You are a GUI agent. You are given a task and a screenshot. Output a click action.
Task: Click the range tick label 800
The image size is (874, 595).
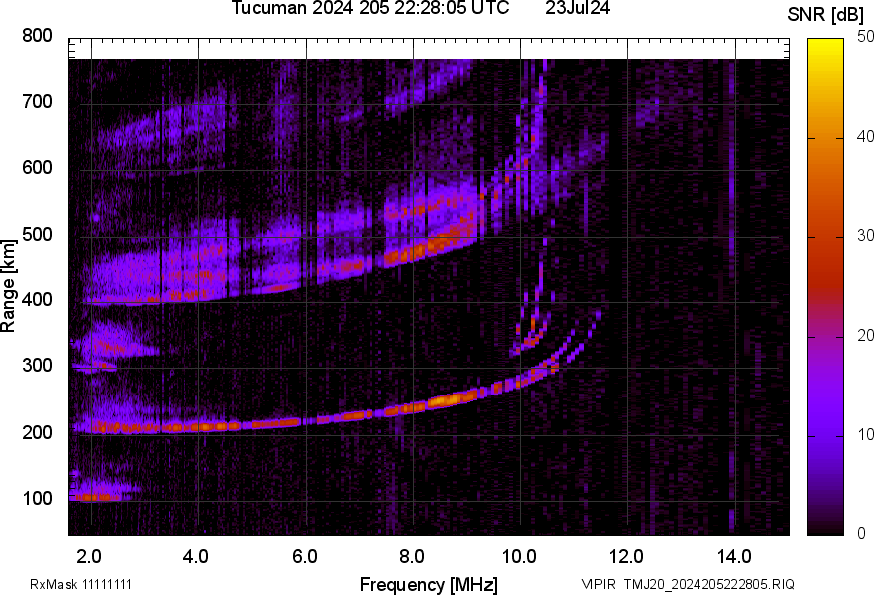click(x=37, y=36)
